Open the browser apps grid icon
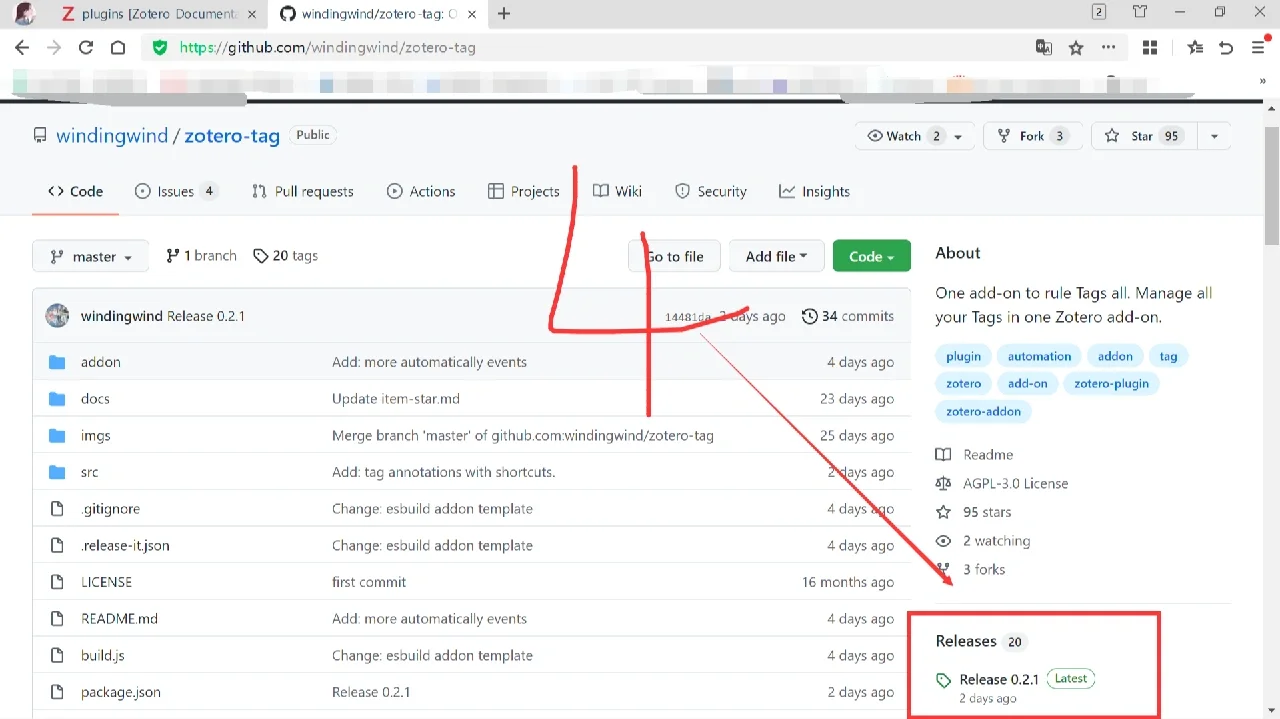1280x719 pixels. point(1150,47)
